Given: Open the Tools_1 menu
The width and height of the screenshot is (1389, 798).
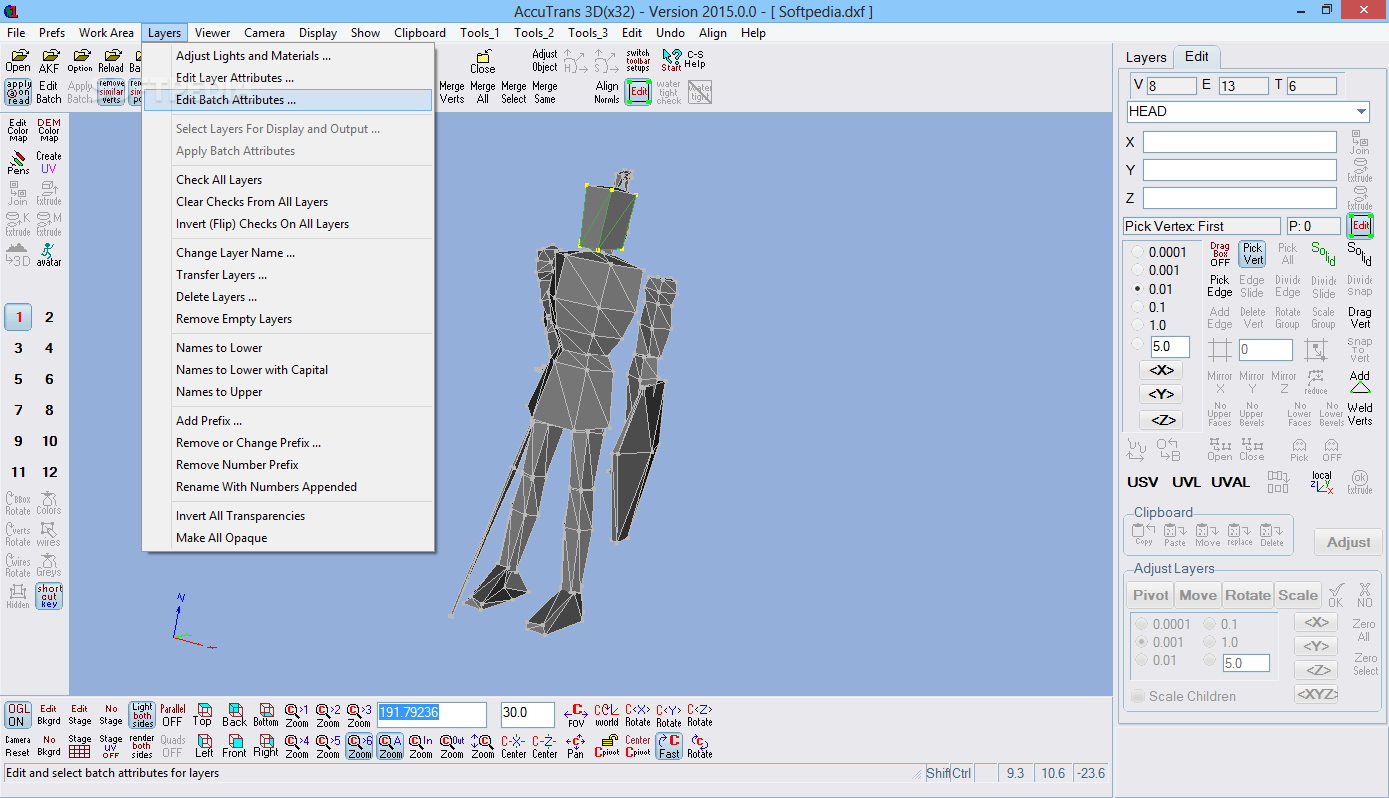Looking at the screenshot, I should pyautogui.click(x=480, y=33).
